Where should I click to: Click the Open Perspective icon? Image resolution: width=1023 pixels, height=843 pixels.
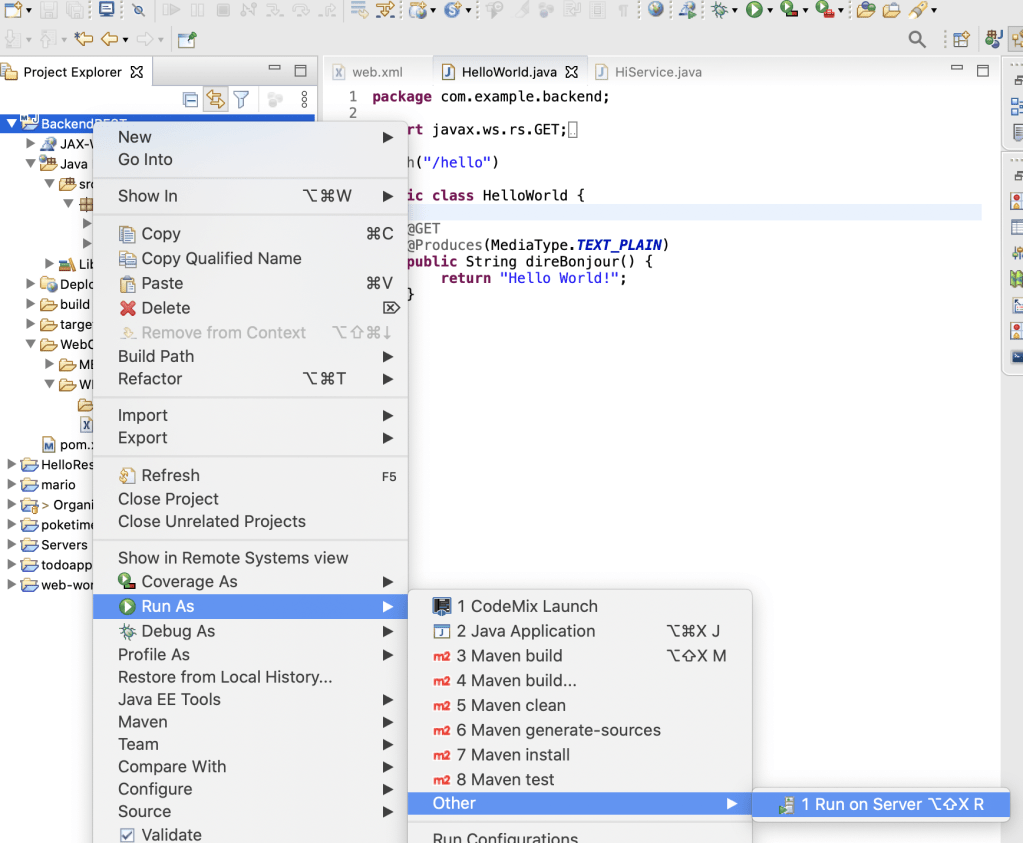[x=961, y=39]
